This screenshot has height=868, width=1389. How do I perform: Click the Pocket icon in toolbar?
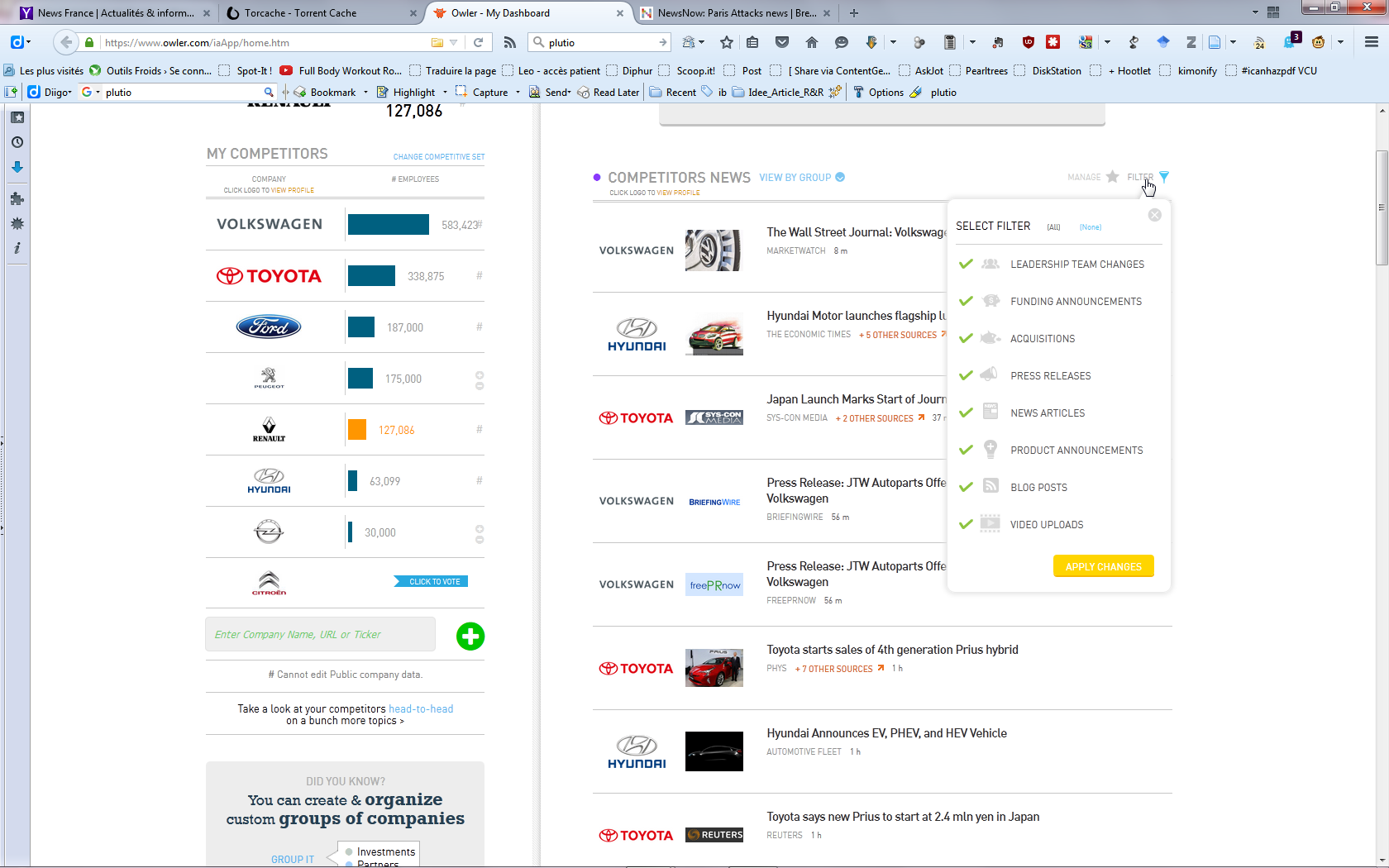tap(782, 42)
